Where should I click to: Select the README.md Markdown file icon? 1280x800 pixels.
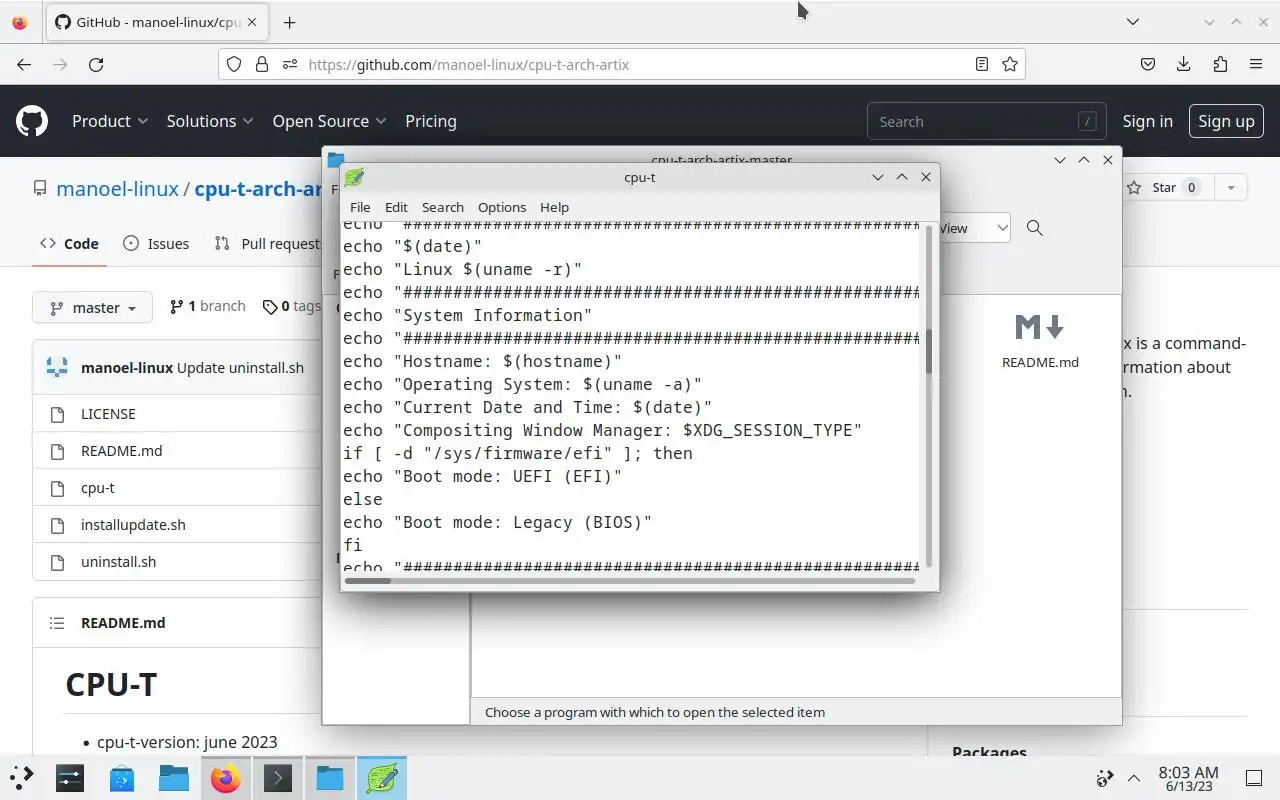click(1040, 340)
